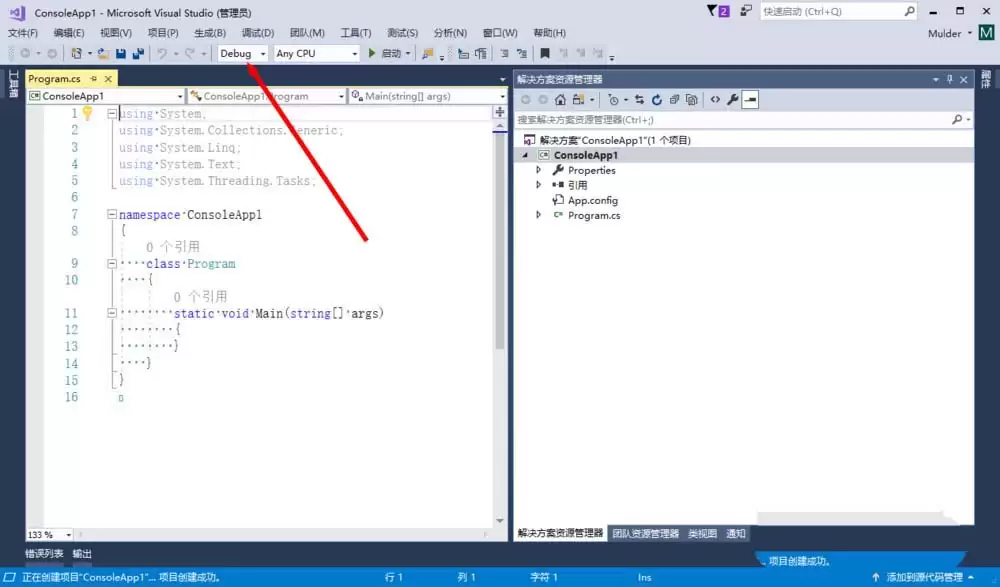Open the Debug configuration dropdown
This screenshot has height=587, width=1000.
click(244, 53)
